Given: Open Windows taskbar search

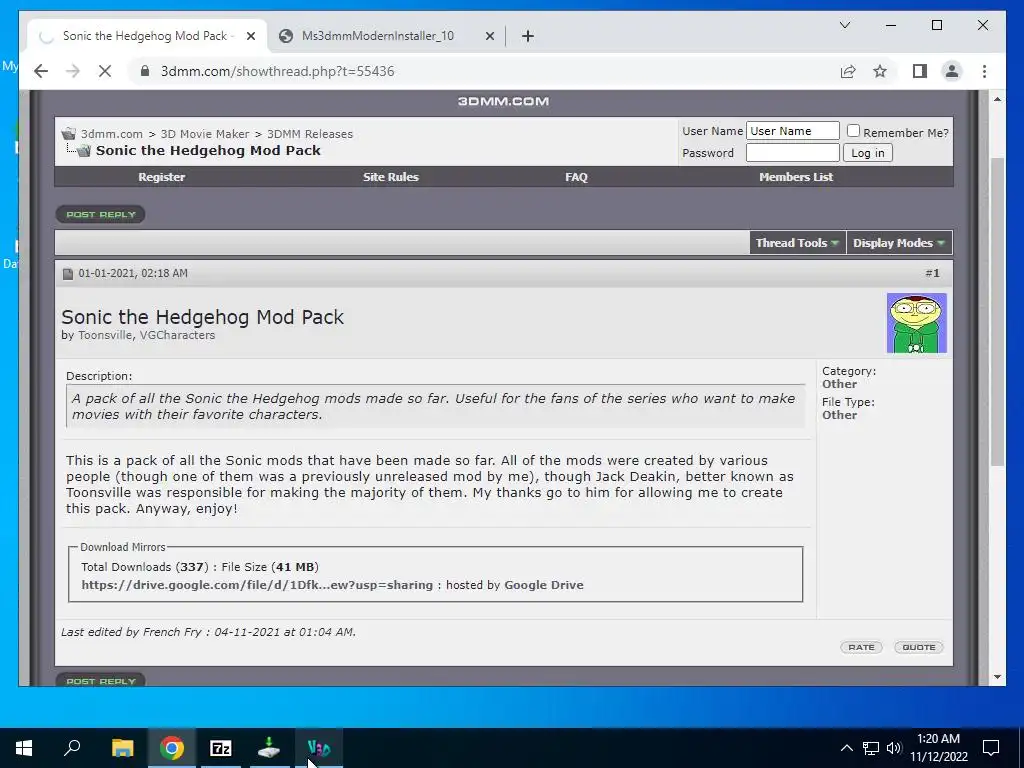Looking at the screenshot, I should click(72, 748).
